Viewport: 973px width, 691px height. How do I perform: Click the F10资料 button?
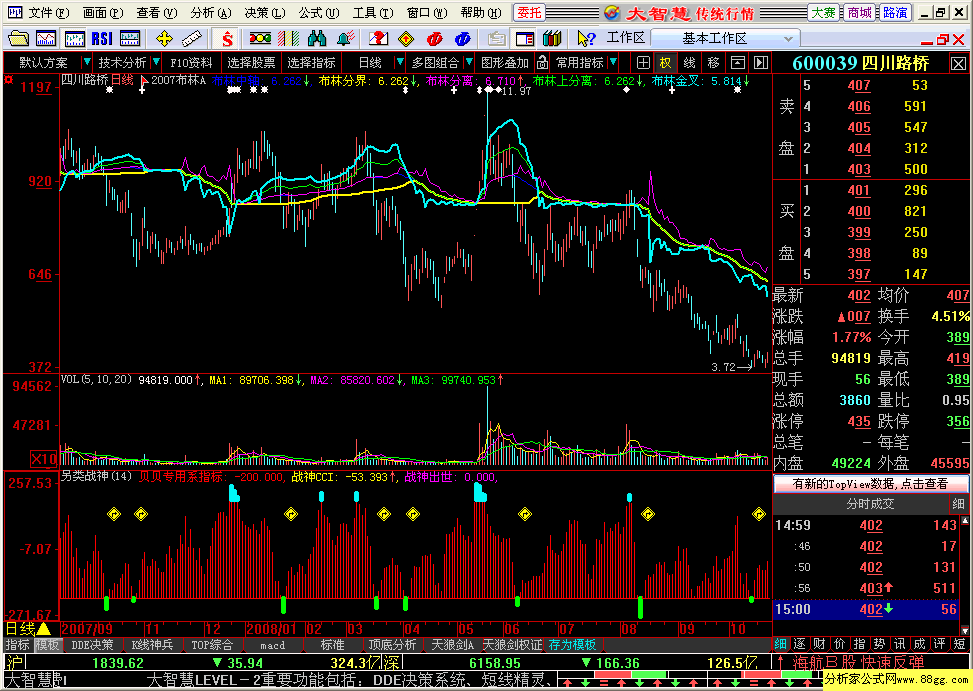click(191, 63)
